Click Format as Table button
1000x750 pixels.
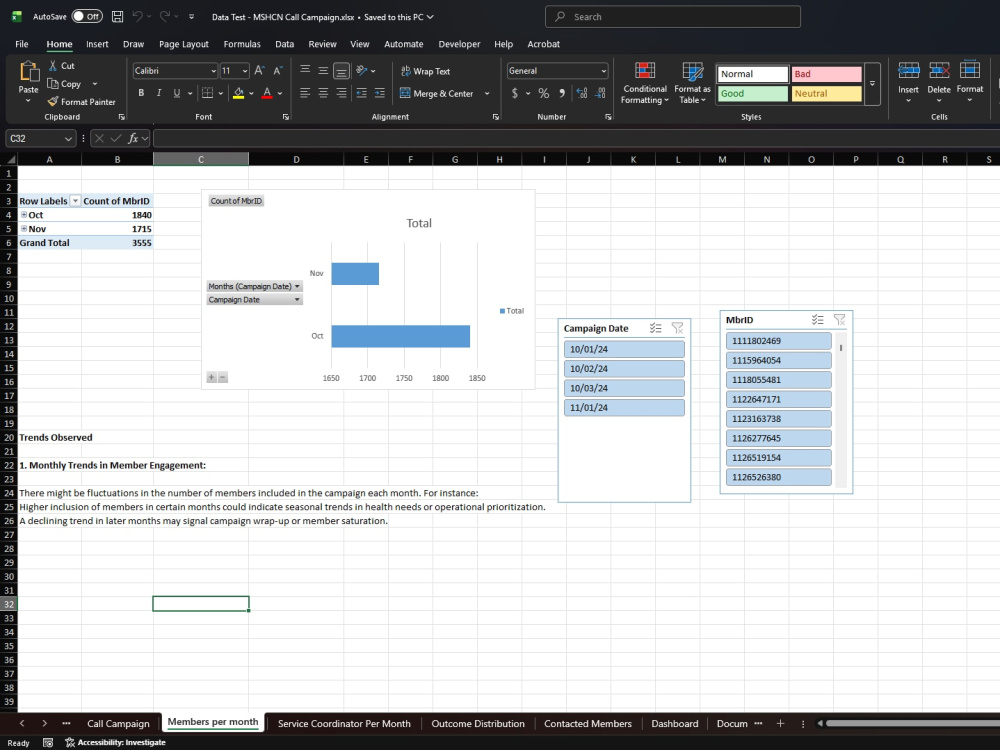[x=692, y=83]
